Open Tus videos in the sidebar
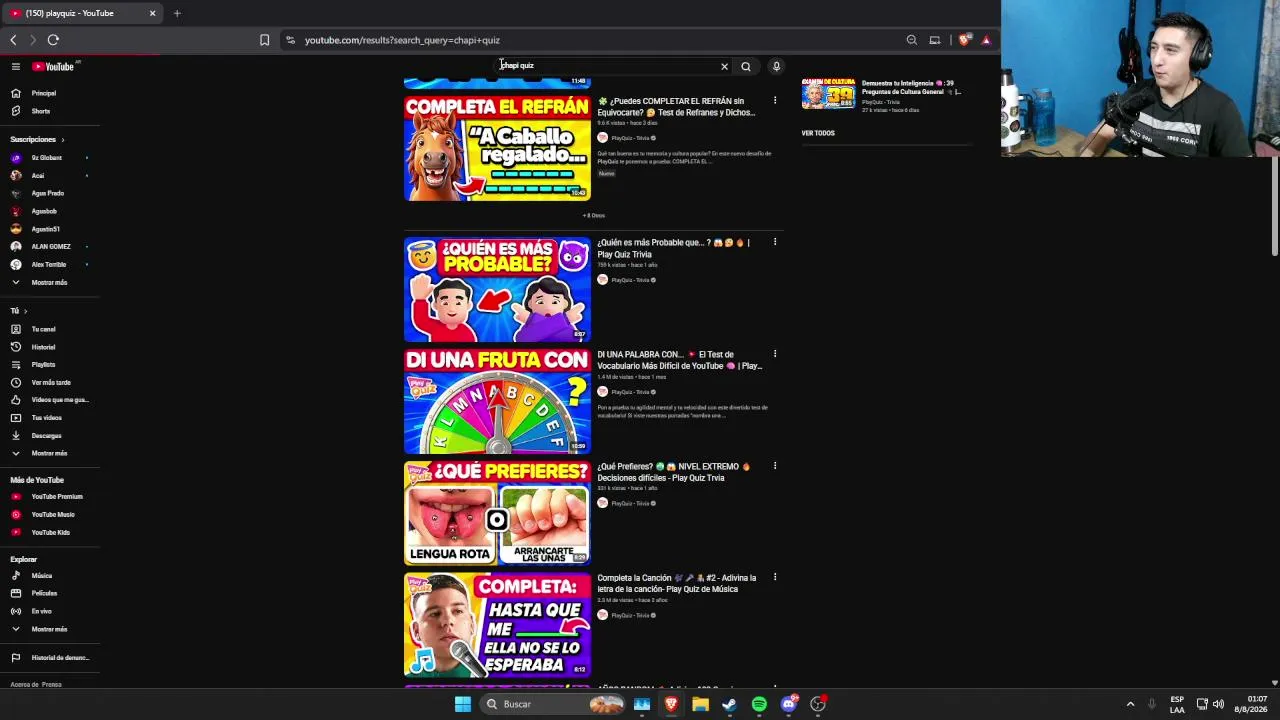Screen dimensions: 1280x720 point(46,418)
